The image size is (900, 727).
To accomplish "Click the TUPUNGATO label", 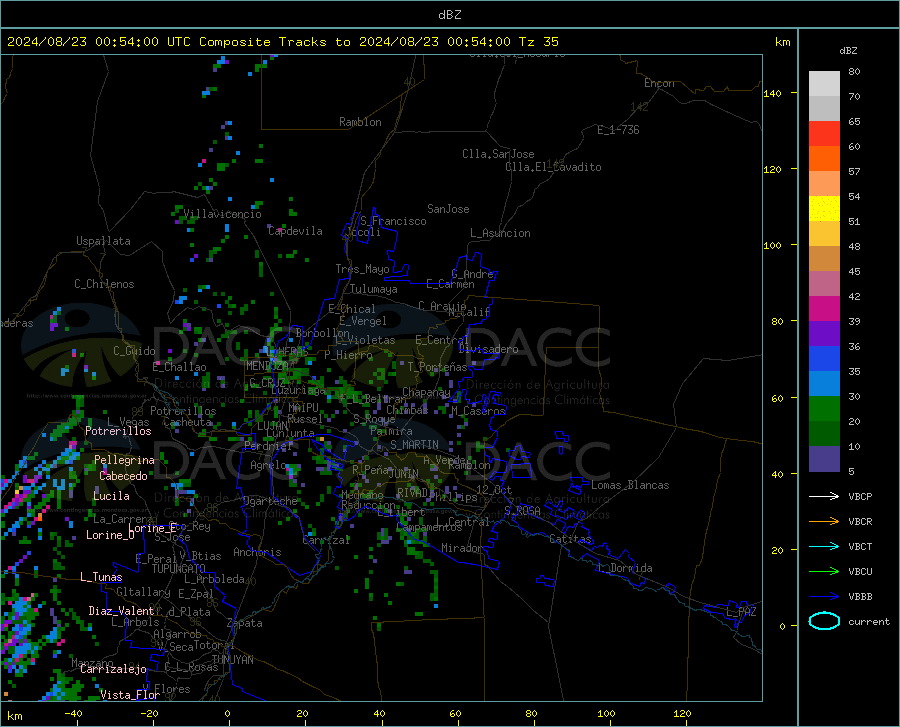I will click(x=179, y=569).
